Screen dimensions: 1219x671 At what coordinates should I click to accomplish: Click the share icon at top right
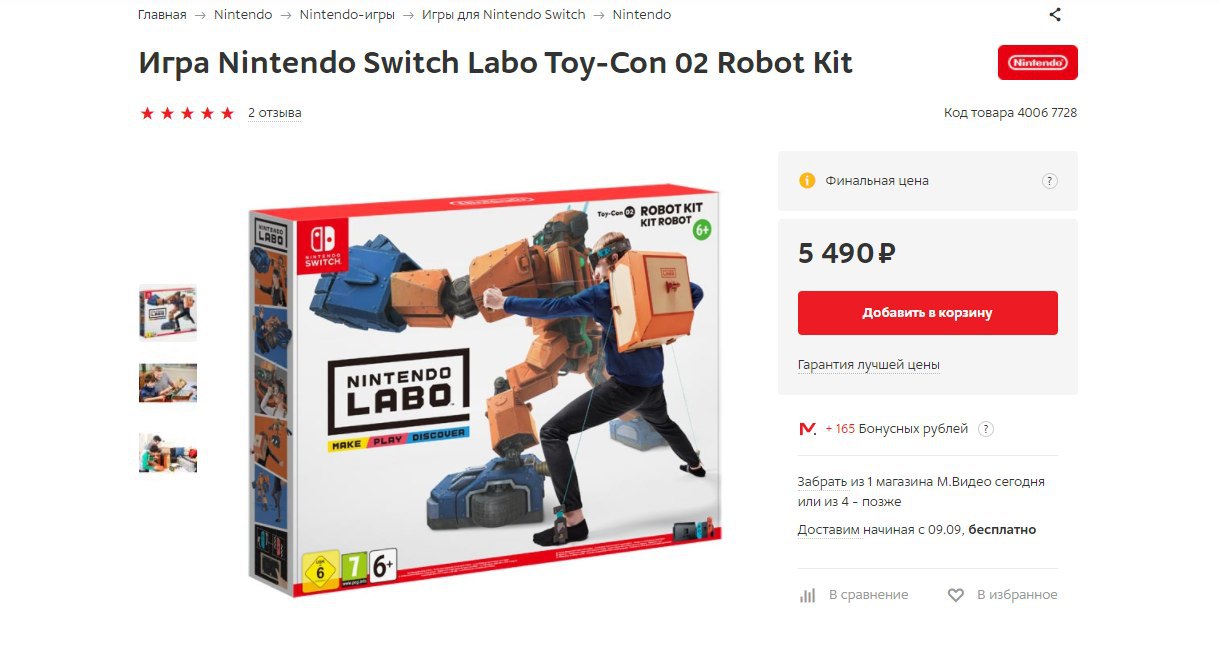pyautogui.click(x=1055, y=15)
